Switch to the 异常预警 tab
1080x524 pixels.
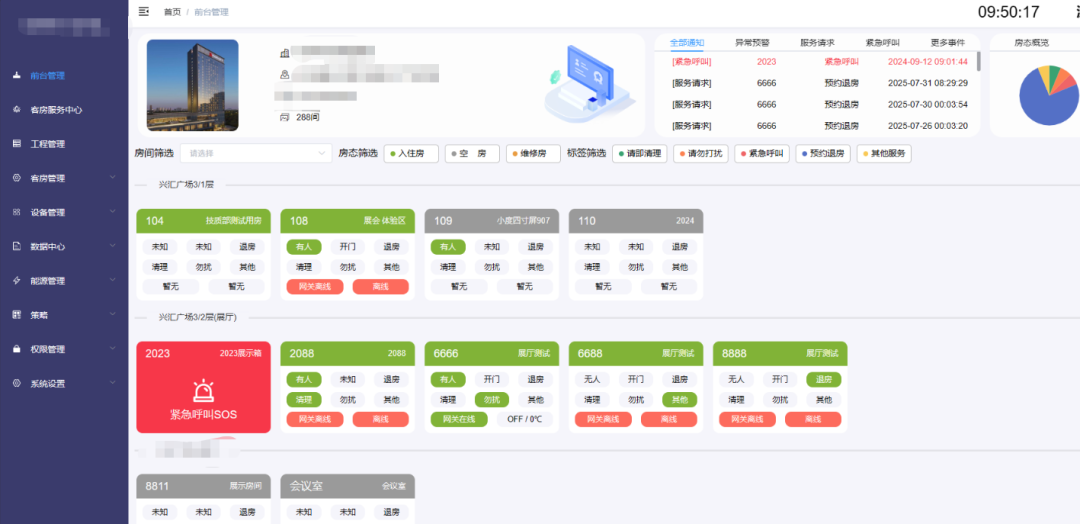752,43
